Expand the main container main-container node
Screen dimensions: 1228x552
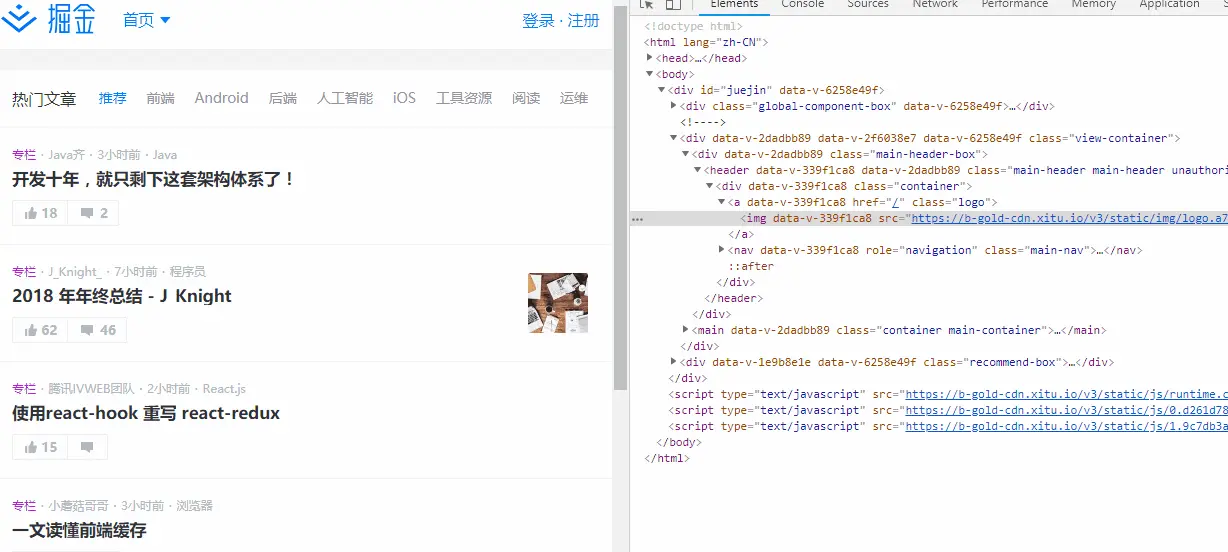coord(686,330)
